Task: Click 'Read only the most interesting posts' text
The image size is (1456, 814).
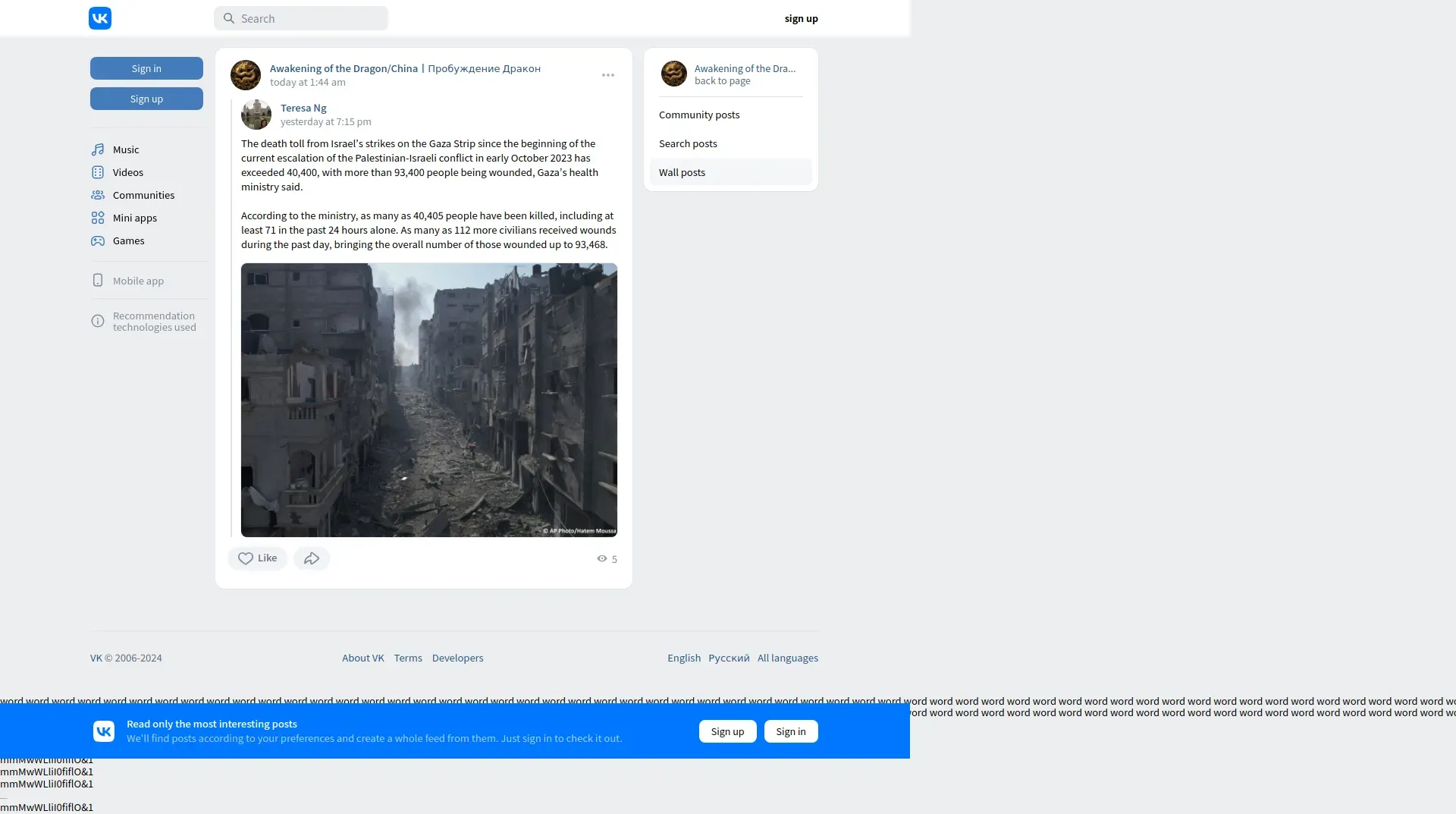Action: (x=212, y=724)
